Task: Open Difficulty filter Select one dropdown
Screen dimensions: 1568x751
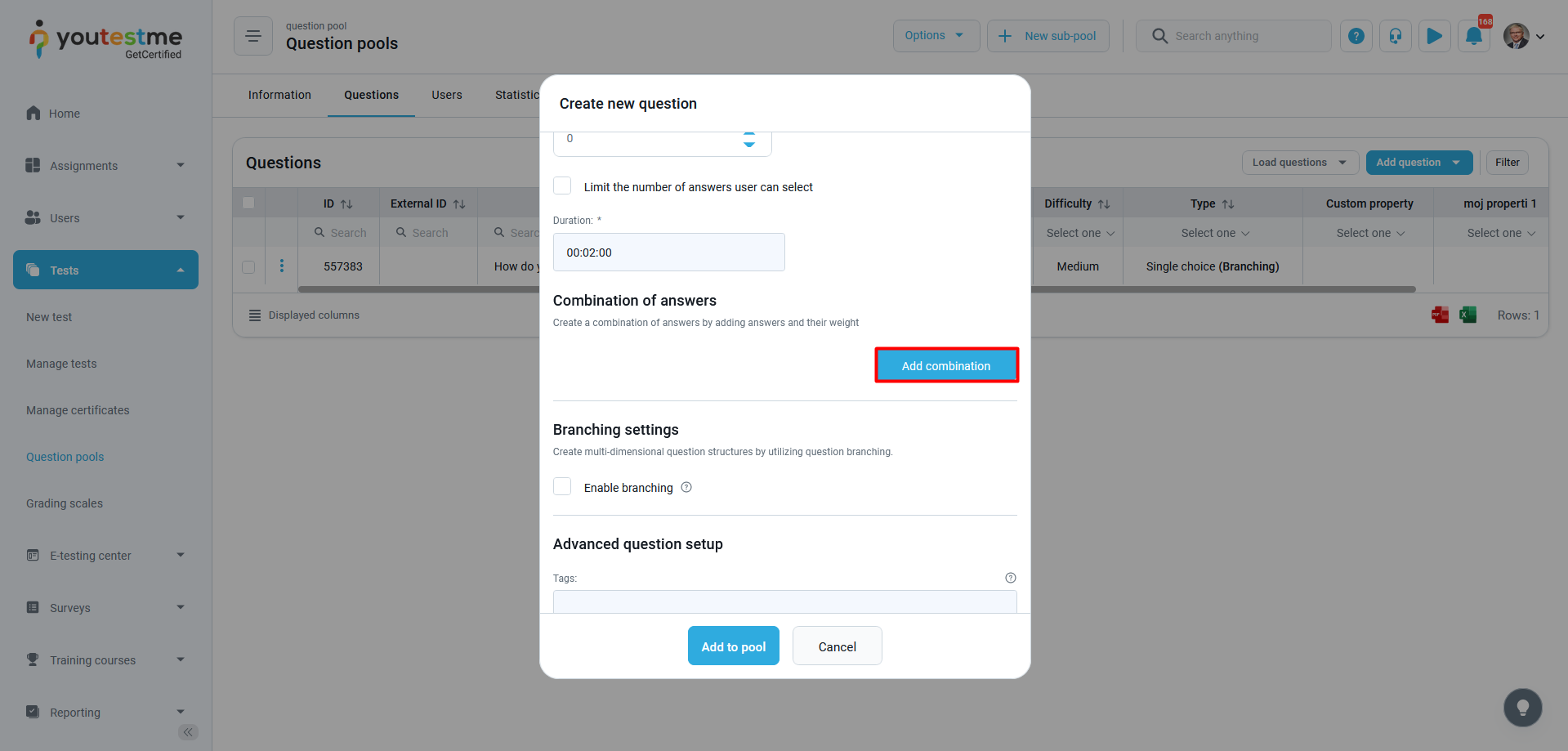Action: tap(1079, 233)
